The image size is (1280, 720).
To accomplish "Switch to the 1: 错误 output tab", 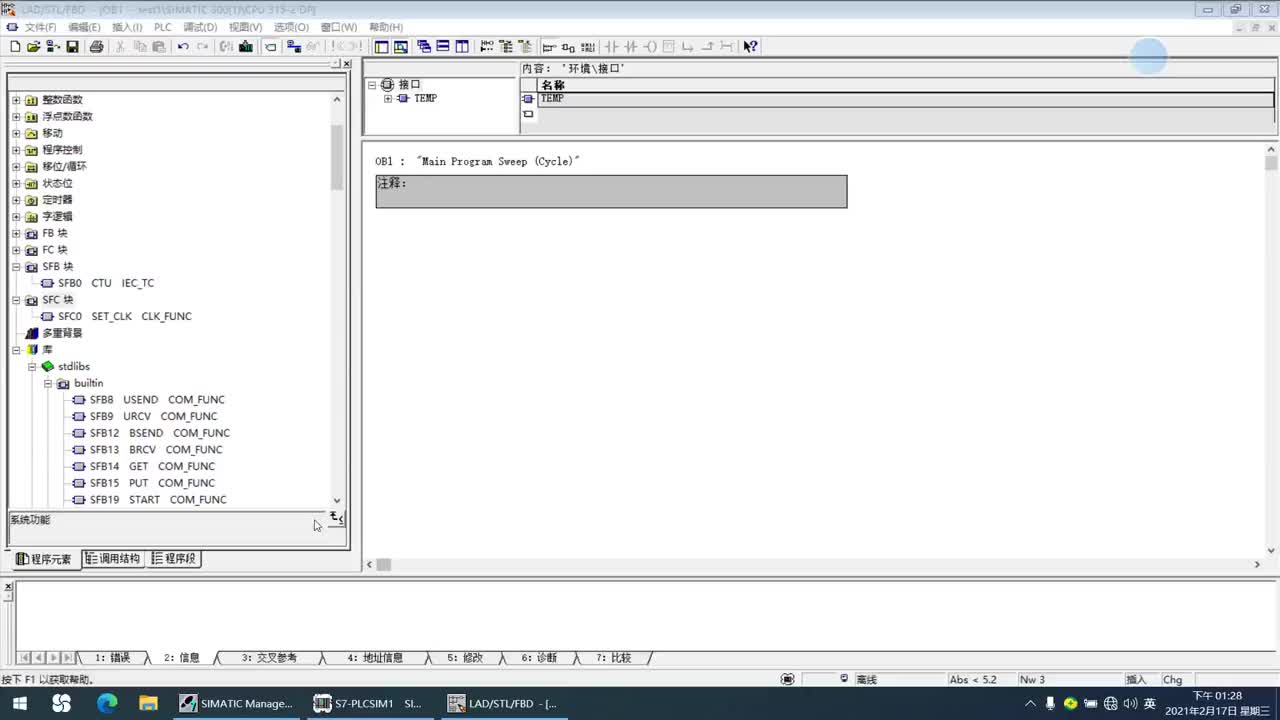I will (112, 658).
